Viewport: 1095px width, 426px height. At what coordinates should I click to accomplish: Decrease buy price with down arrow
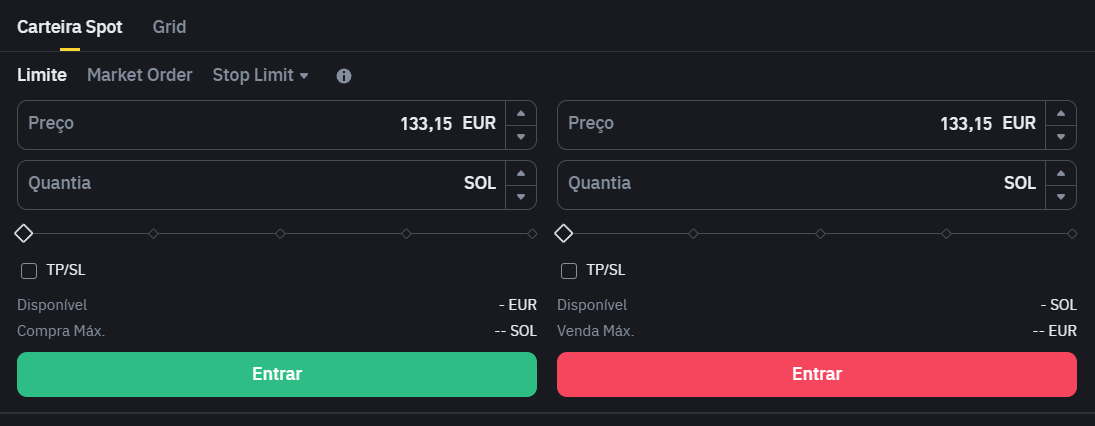tap(521, 137)
